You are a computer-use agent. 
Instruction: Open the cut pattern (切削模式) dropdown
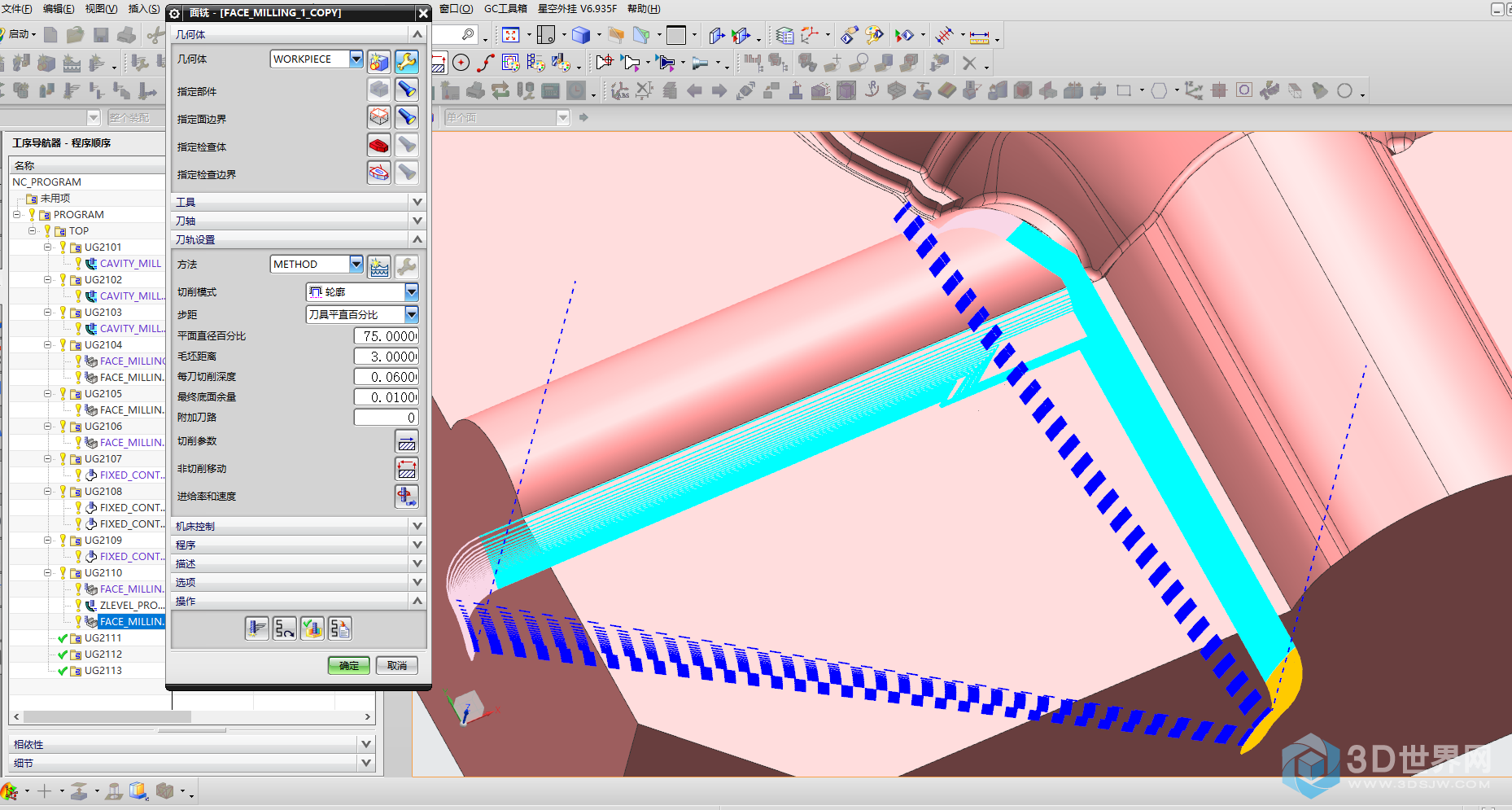412,291
